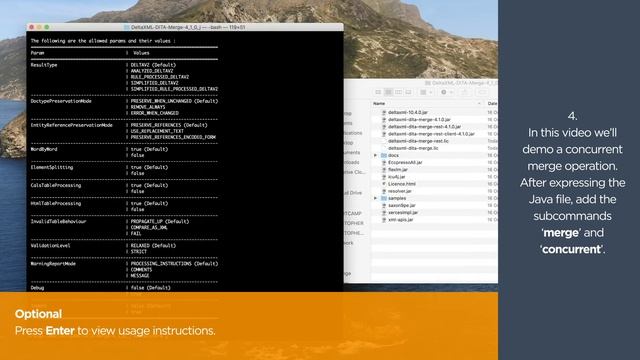
Task: Click the folder icon in Terminal title bar
Action: click(127, 27)
